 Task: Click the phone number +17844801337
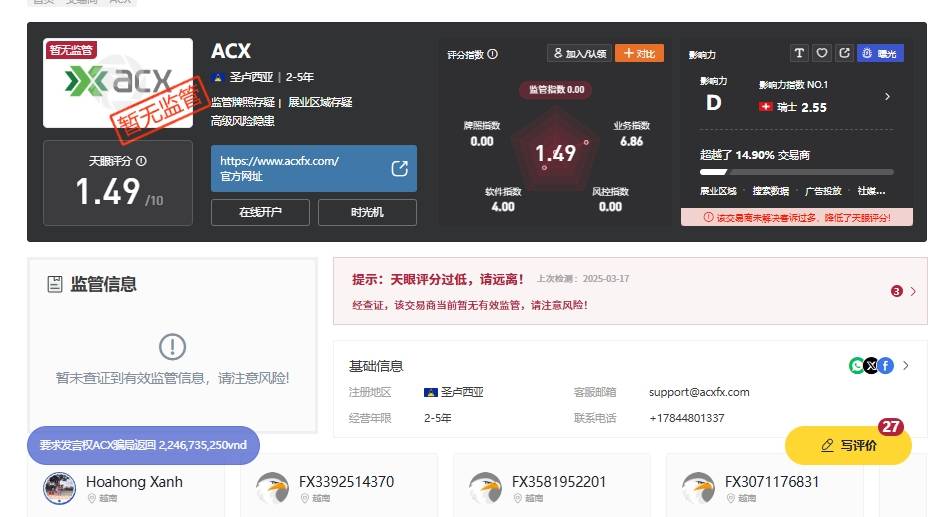[687, 418]
